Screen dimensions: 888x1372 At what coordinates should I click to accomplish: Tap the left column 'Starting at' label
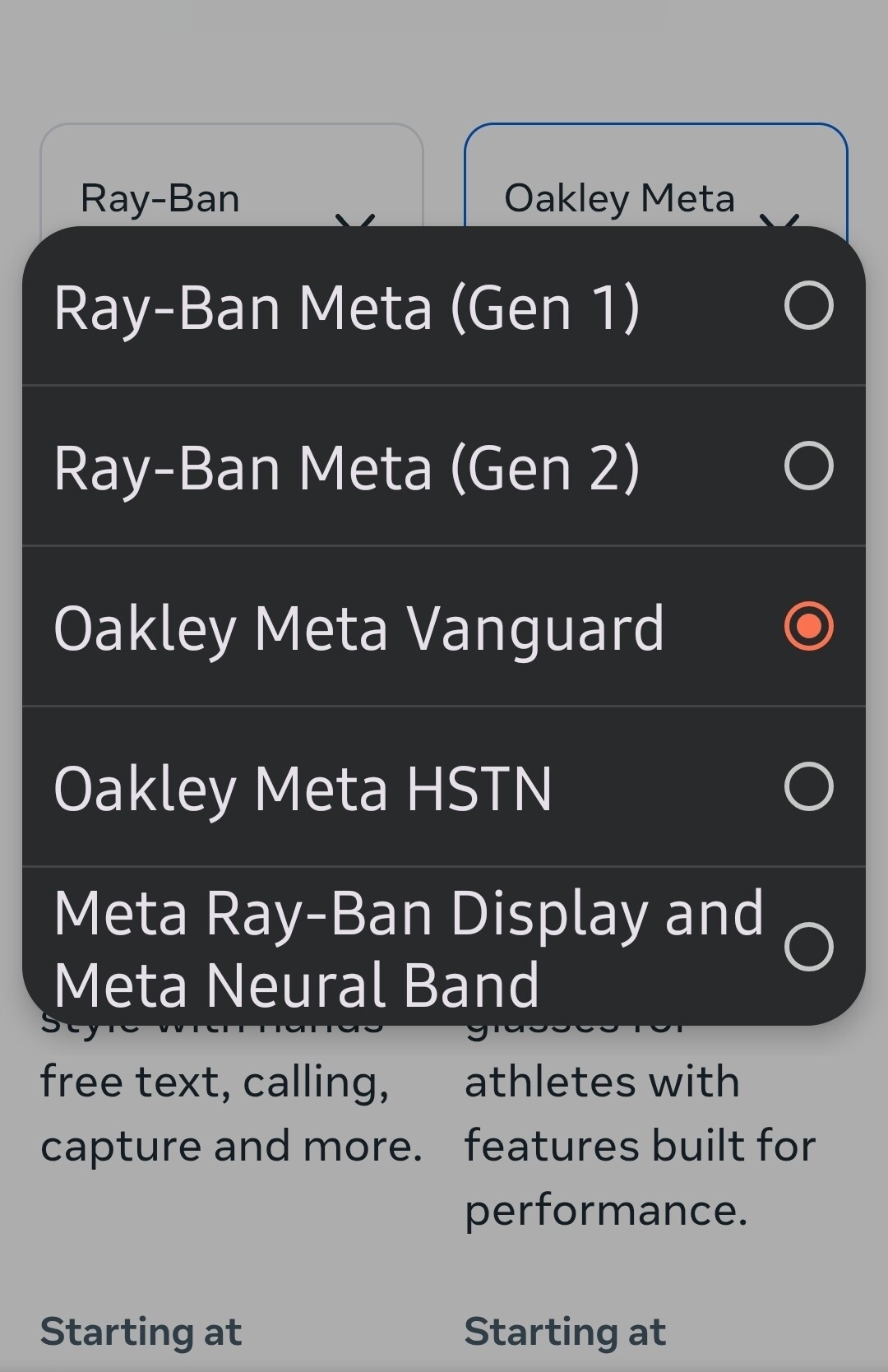[141, 1332]
